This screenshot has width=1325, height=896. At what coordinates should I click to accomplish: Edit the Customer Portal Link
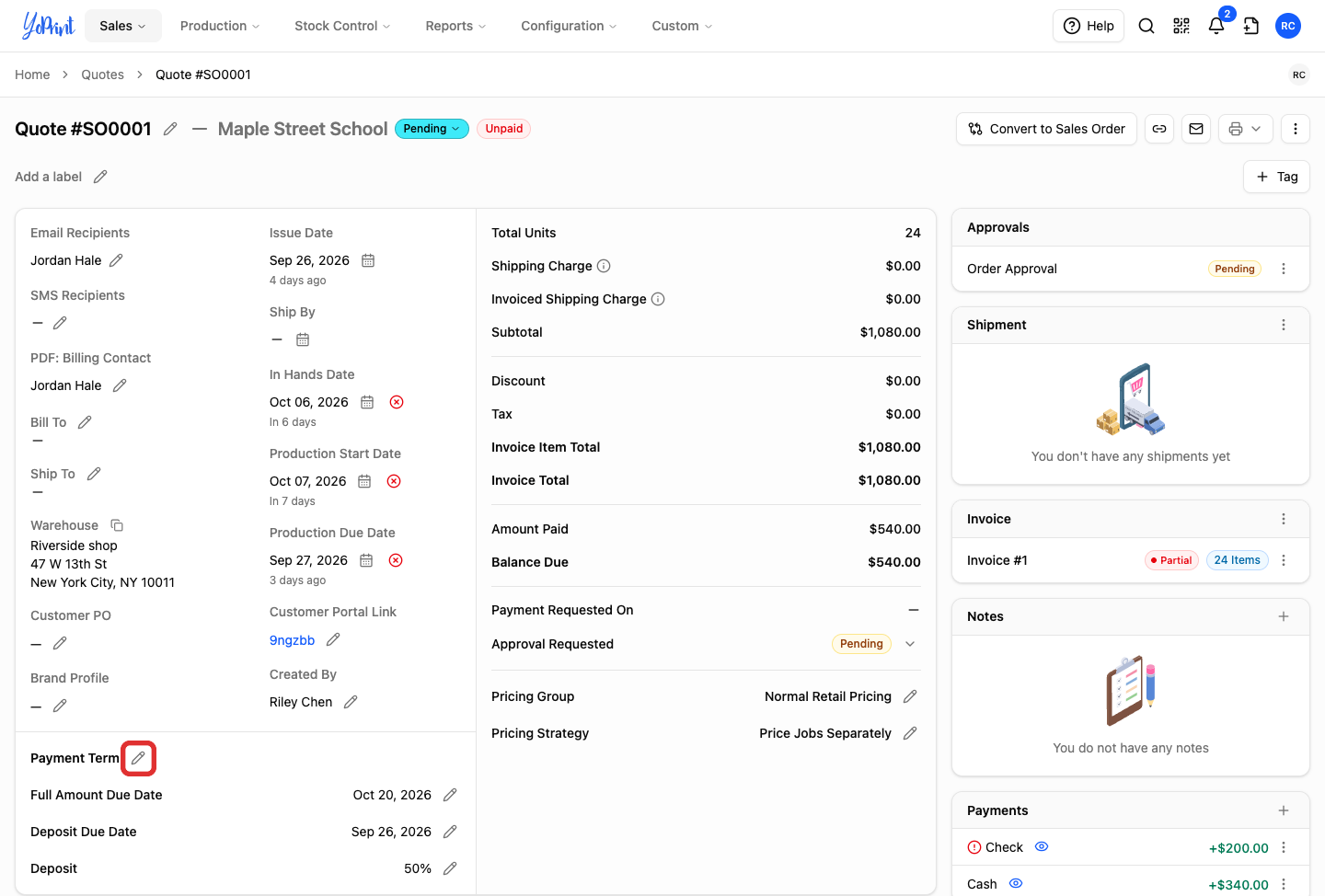pyautogui.click(x=333, y=639)
